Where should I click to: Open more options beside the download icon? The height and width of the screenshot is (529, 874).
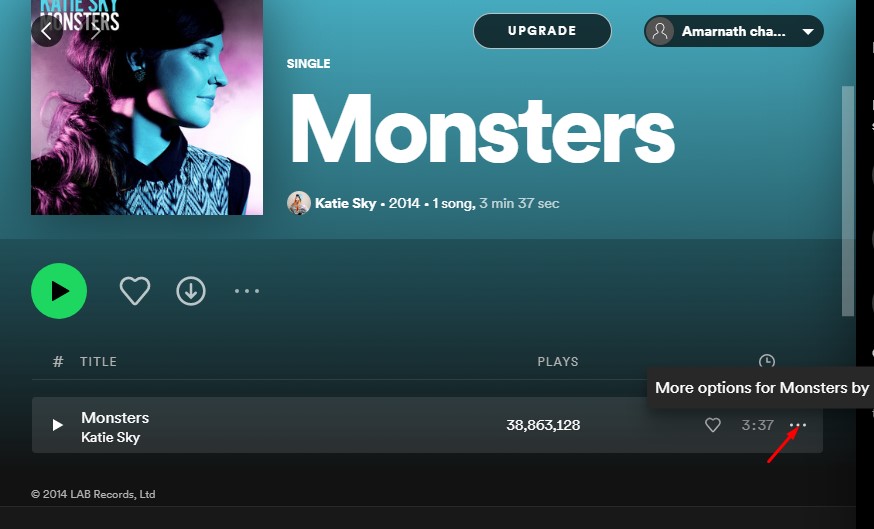pos(247,291)
